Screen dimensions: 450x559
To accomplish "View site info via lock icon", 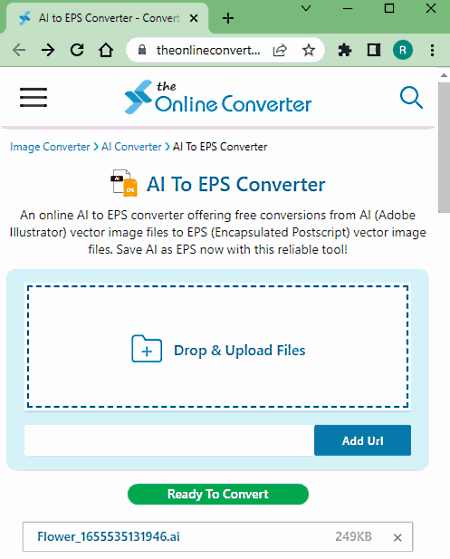I will coord(142,50).
